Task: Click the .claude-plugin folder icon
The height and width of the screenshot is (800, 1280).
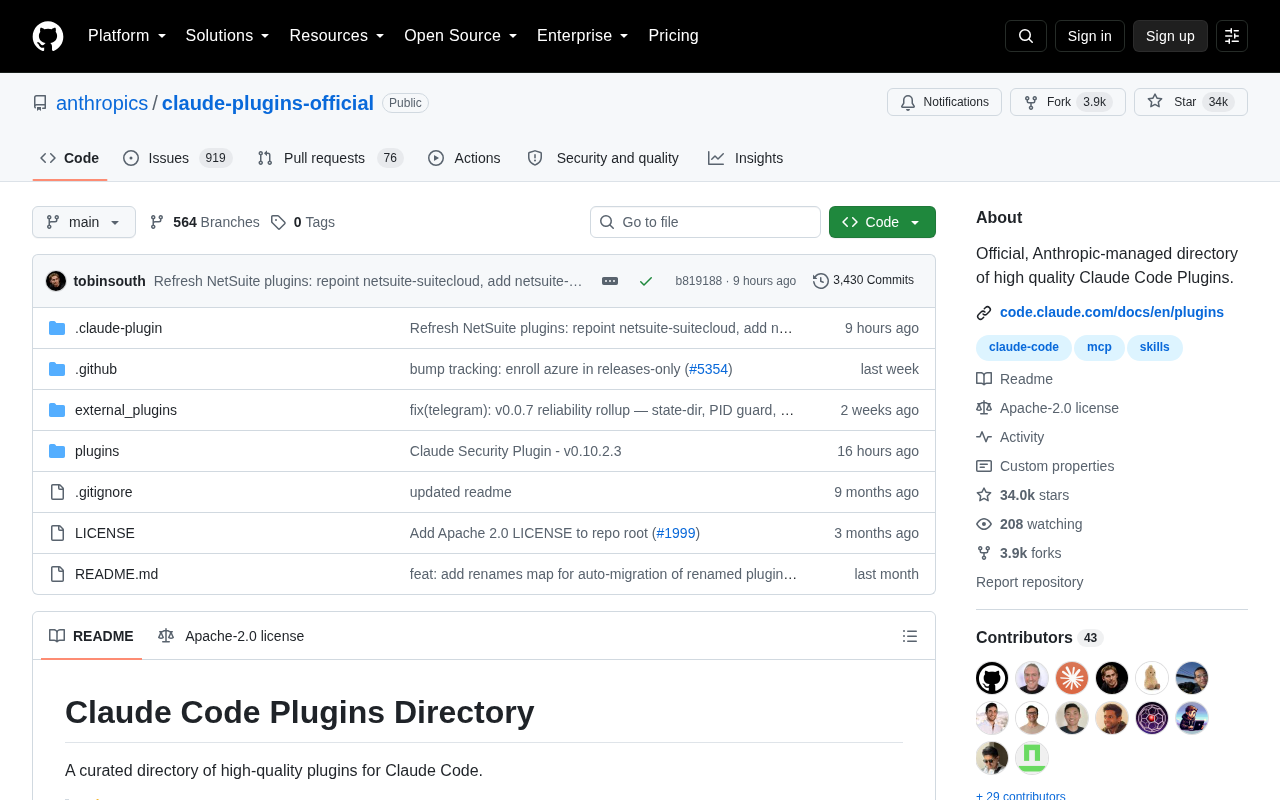Action: coord(57,328)
